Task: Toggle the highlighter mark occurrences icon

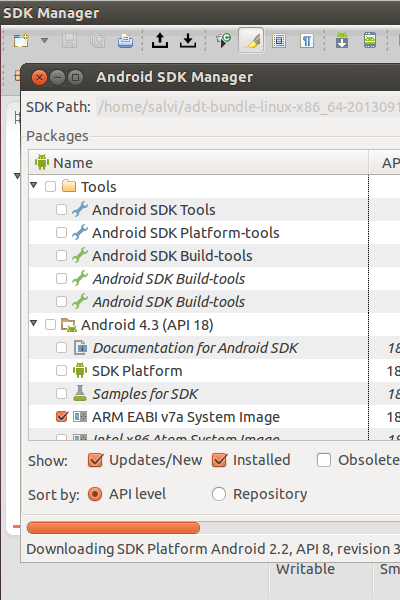Action: click(x=251, y=40)
